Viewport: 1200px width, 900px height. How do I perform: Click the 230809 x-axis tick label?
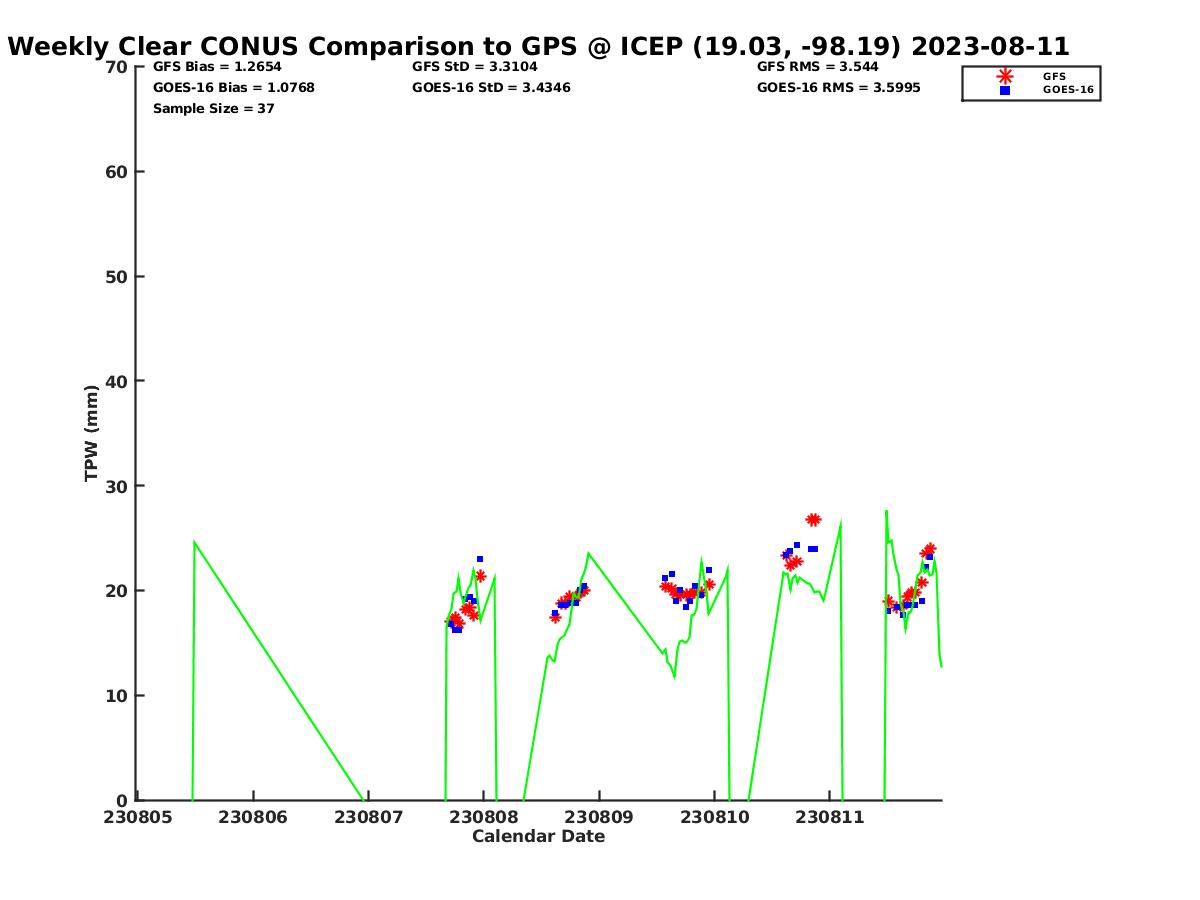pos(599,817)
